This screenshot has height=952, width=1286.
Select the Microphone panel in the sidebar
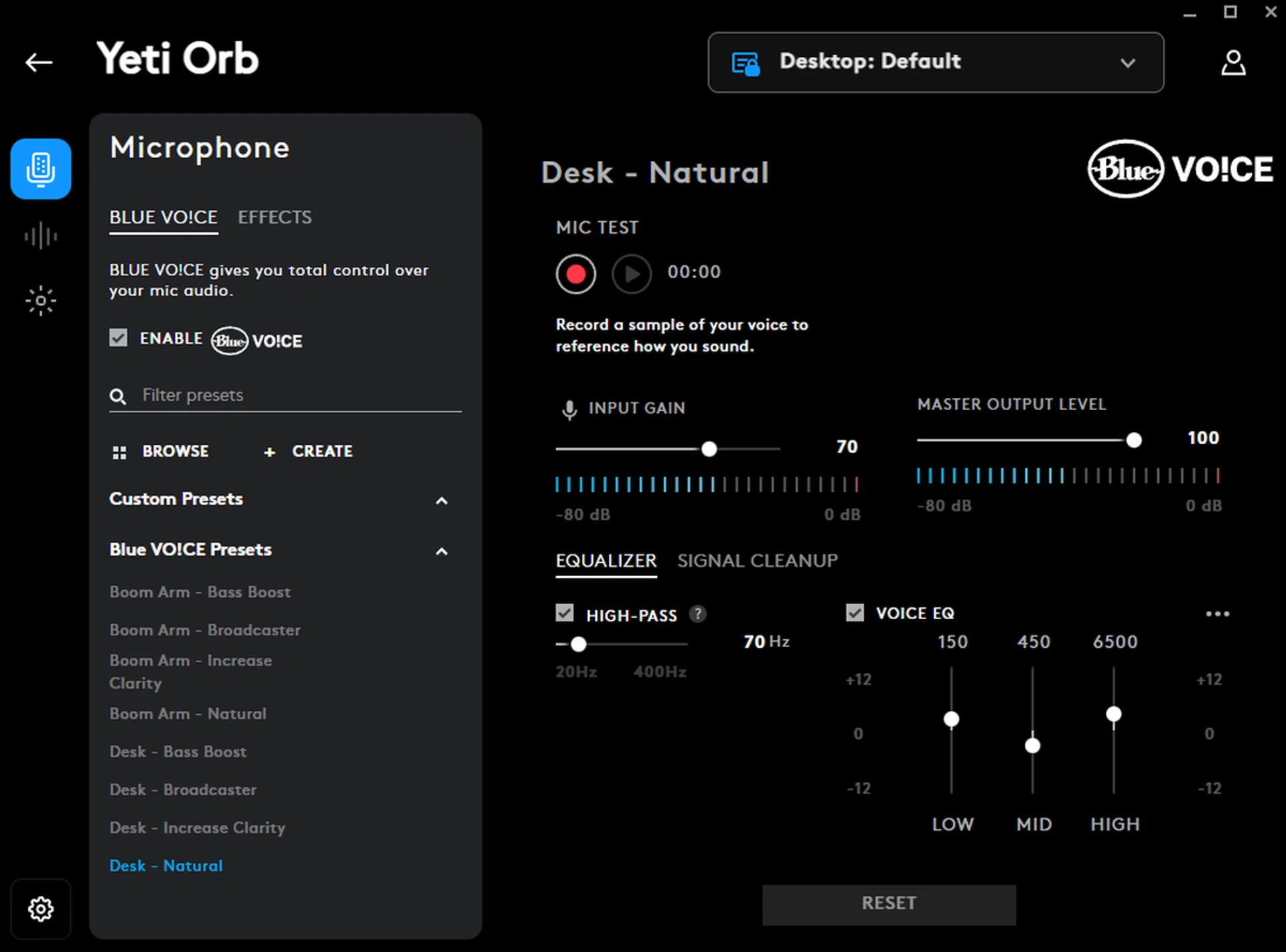[40, 168]
